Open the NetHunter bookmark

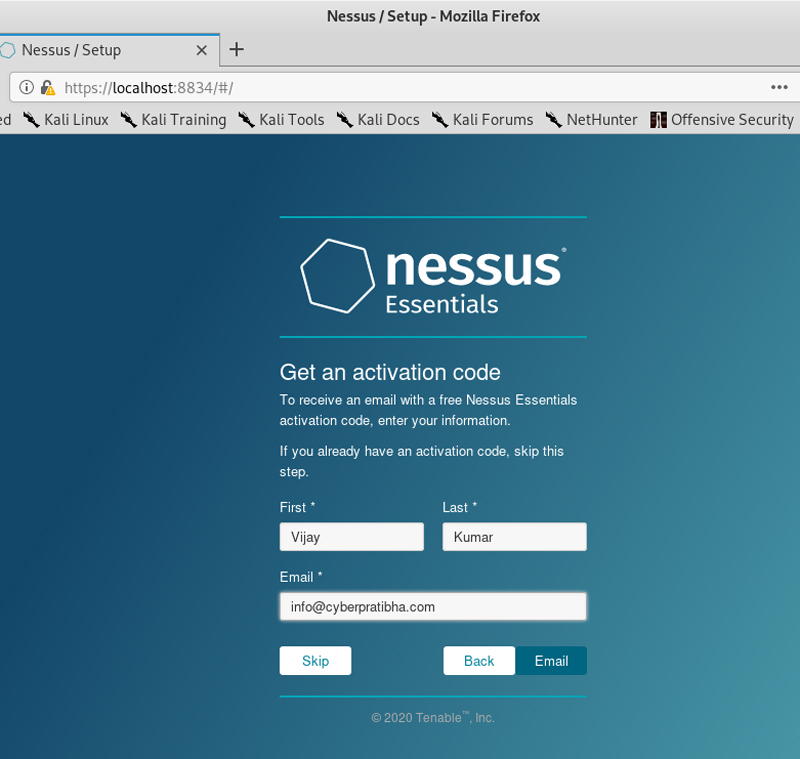click(x=591, y=119)
